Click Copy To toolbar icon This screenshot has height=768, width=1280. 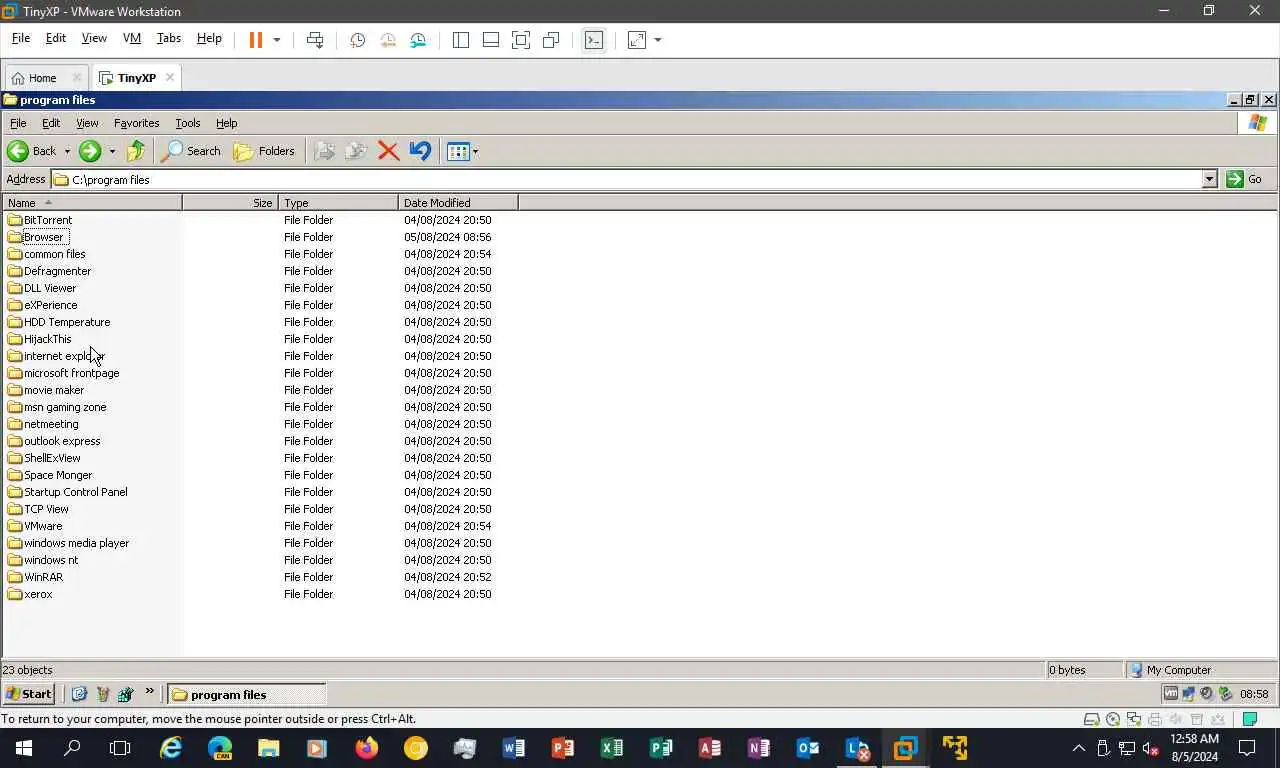[356, 151]
